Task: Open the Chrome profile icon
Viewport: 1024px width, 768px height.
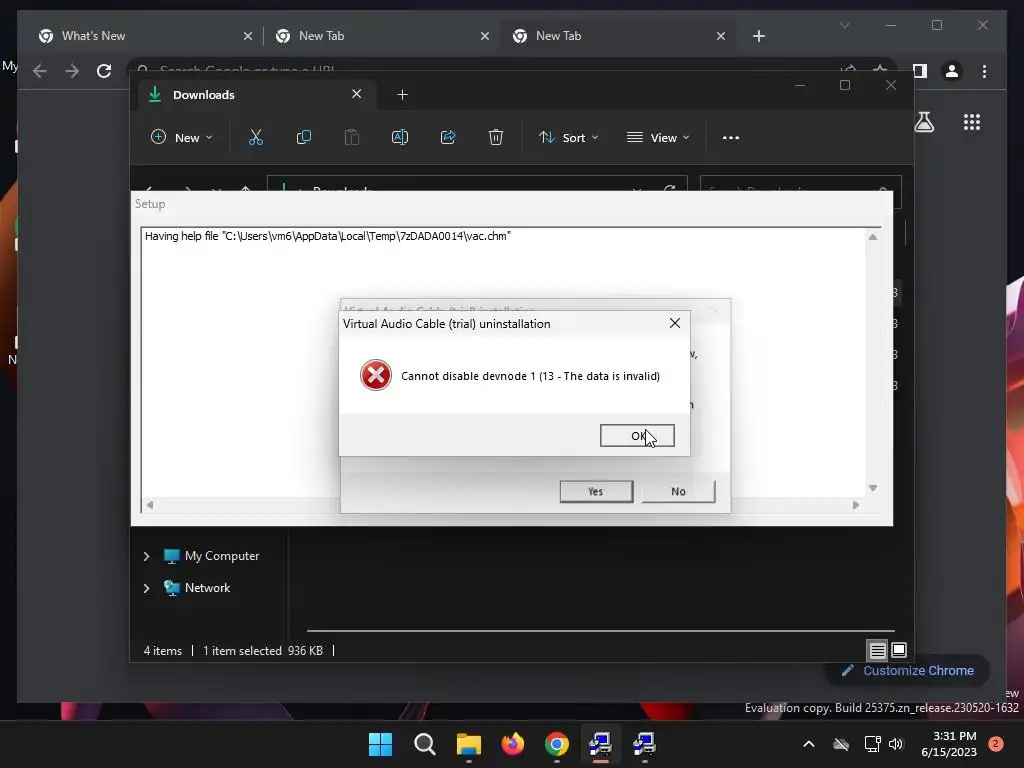Action: 952,71
